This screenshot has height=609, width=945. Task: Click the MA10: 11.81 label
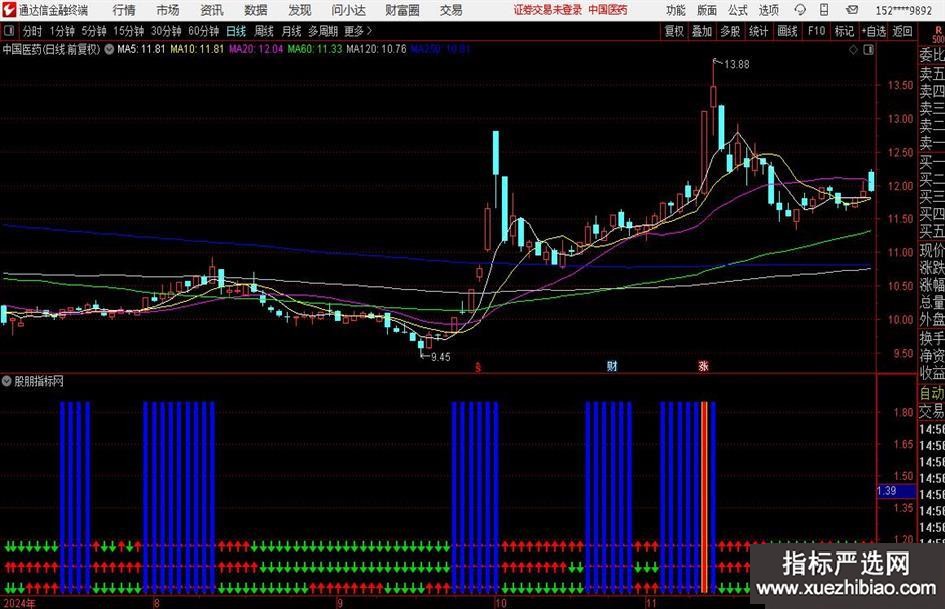click(x=197, y=49)
